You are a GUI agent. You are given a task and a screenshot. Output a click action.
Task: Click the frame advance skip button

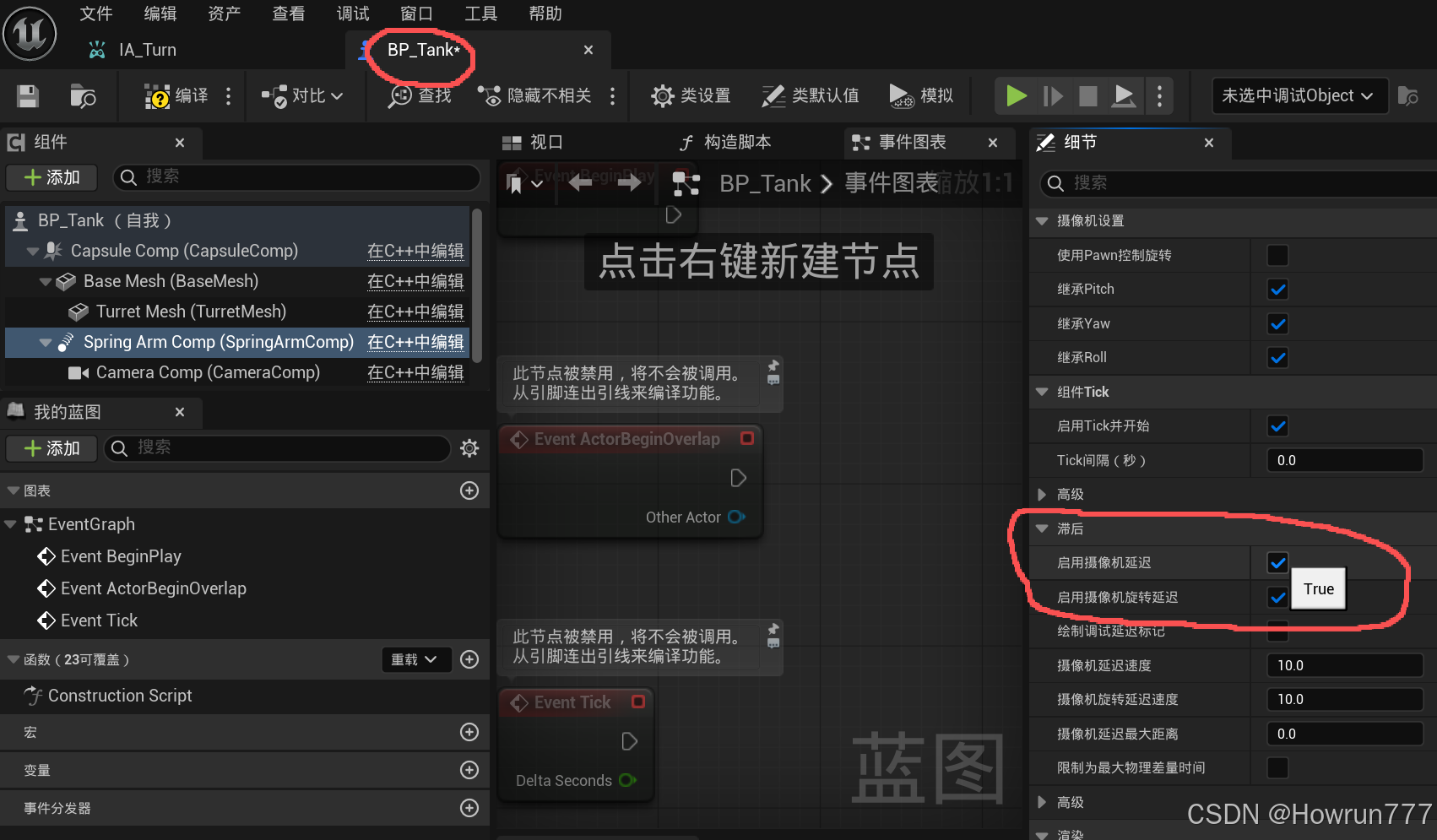[1053, 96]
